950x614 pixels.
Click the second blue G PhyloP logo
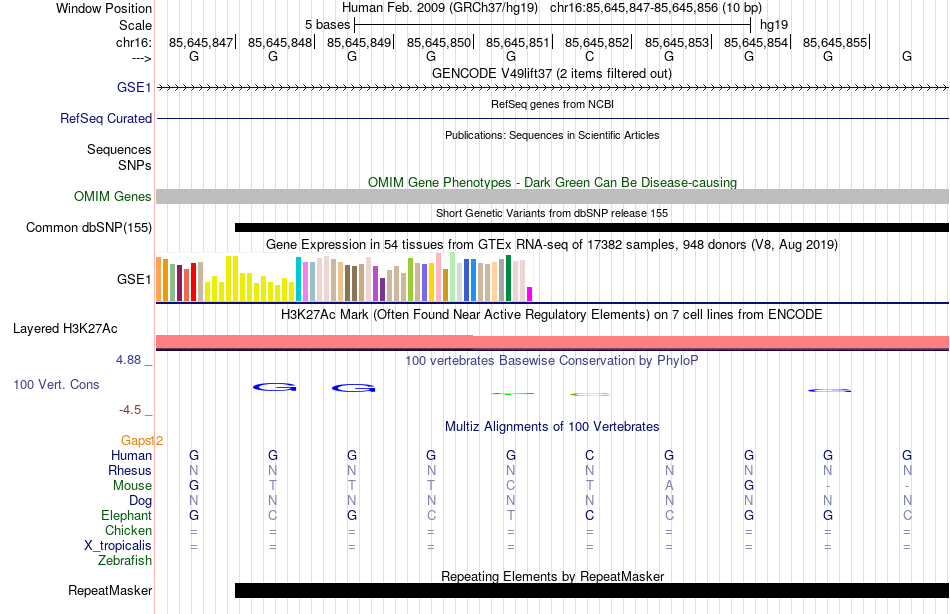pos(354,388)
